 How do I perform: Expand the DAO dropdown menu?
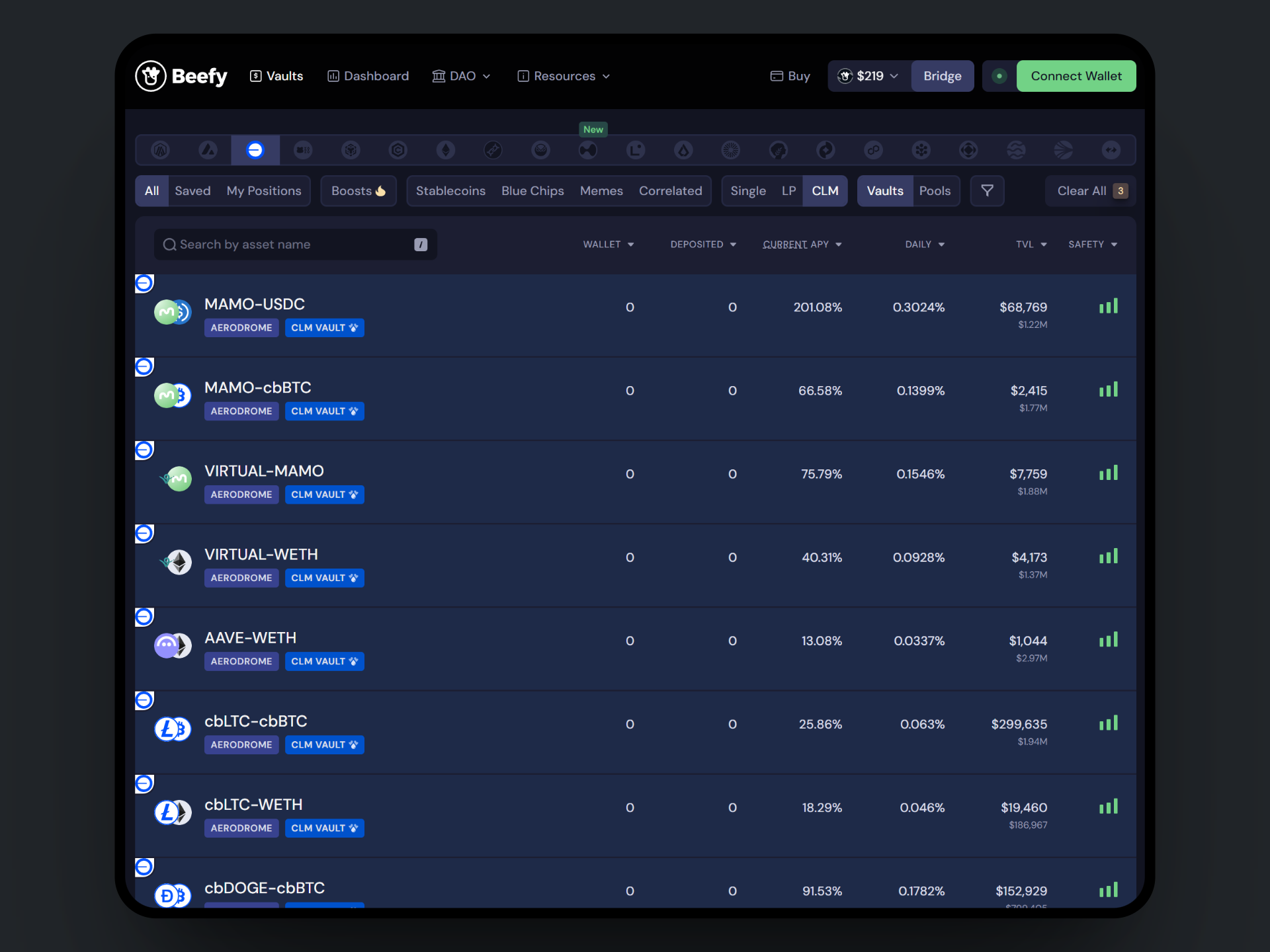click(x=462, y=76)
